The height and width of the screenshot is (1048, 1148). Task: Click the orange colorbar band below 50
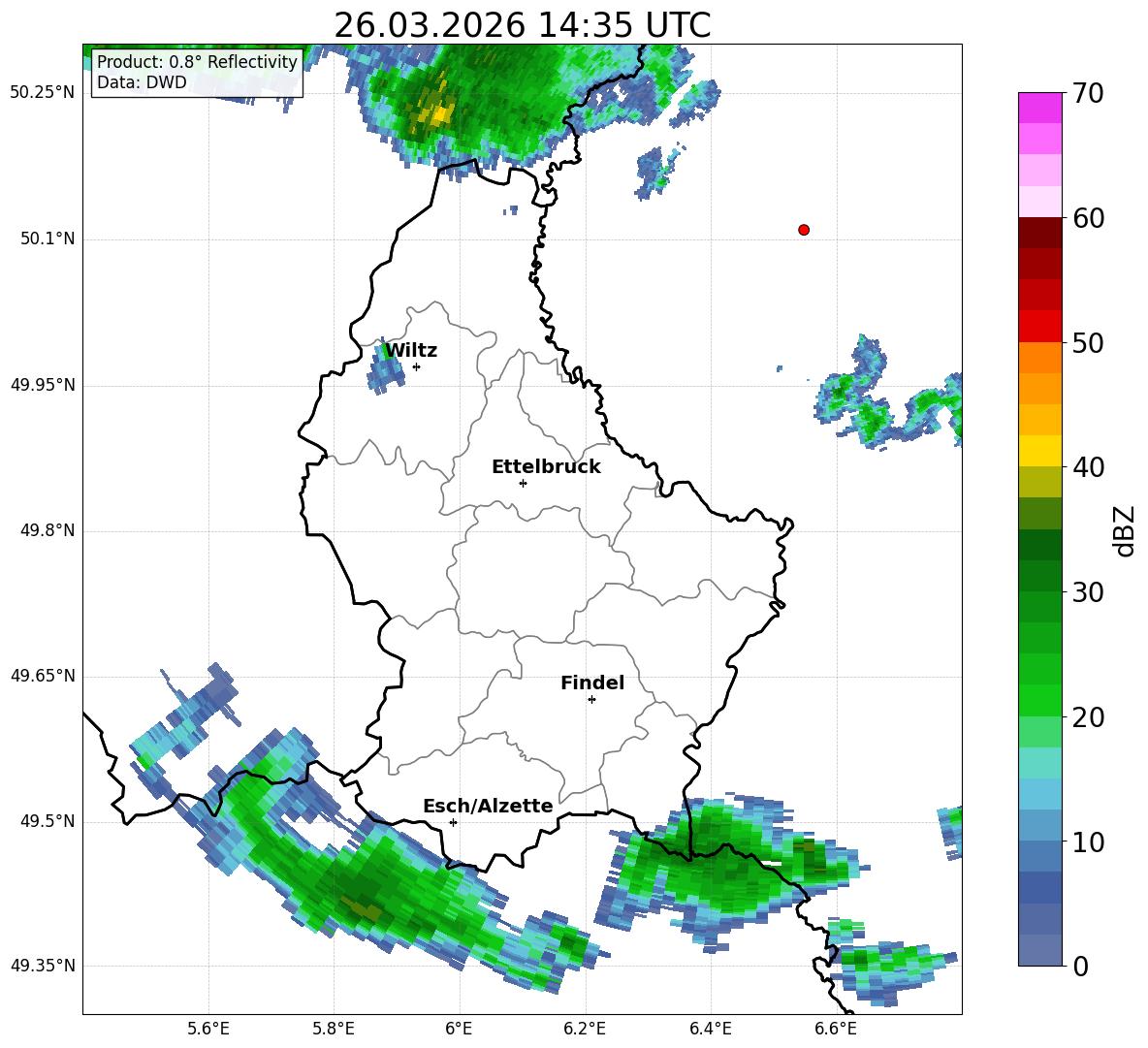(x=1039, y=358)
